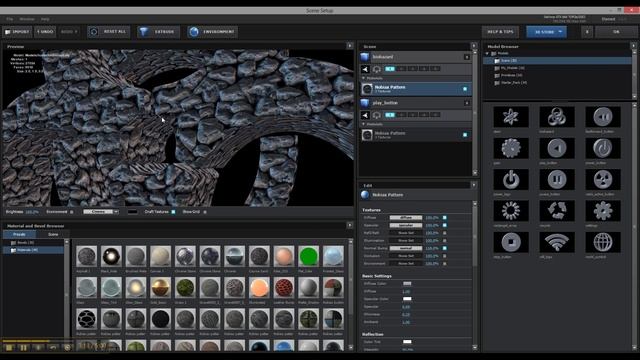Open the preview lighting dropdown

pyautogui.click(x=101, y=212)
